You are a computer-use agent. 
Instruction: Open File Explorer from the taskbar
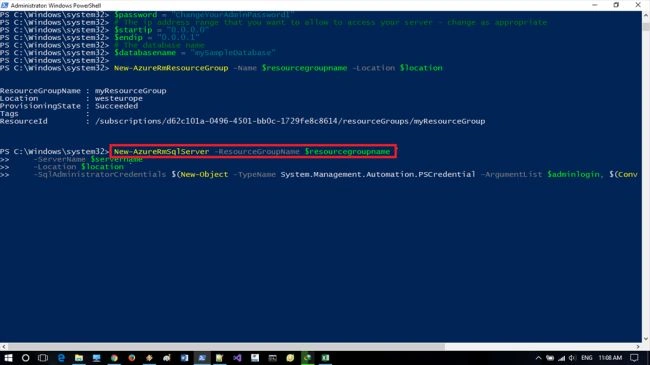tap(79, 358)
